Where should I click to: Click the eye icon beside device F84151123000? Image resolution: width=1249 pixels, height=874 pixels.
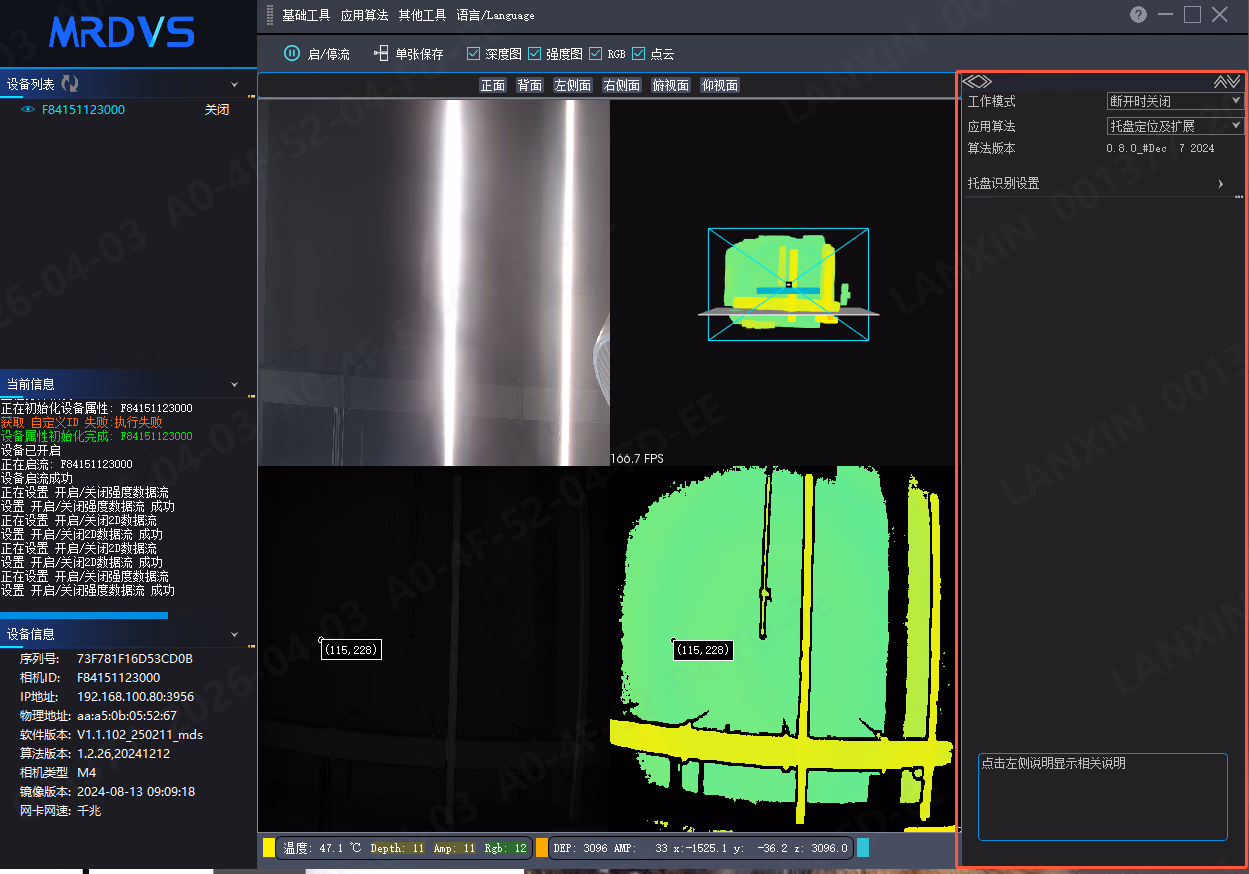pyautogui.click(x=28, y=110)
